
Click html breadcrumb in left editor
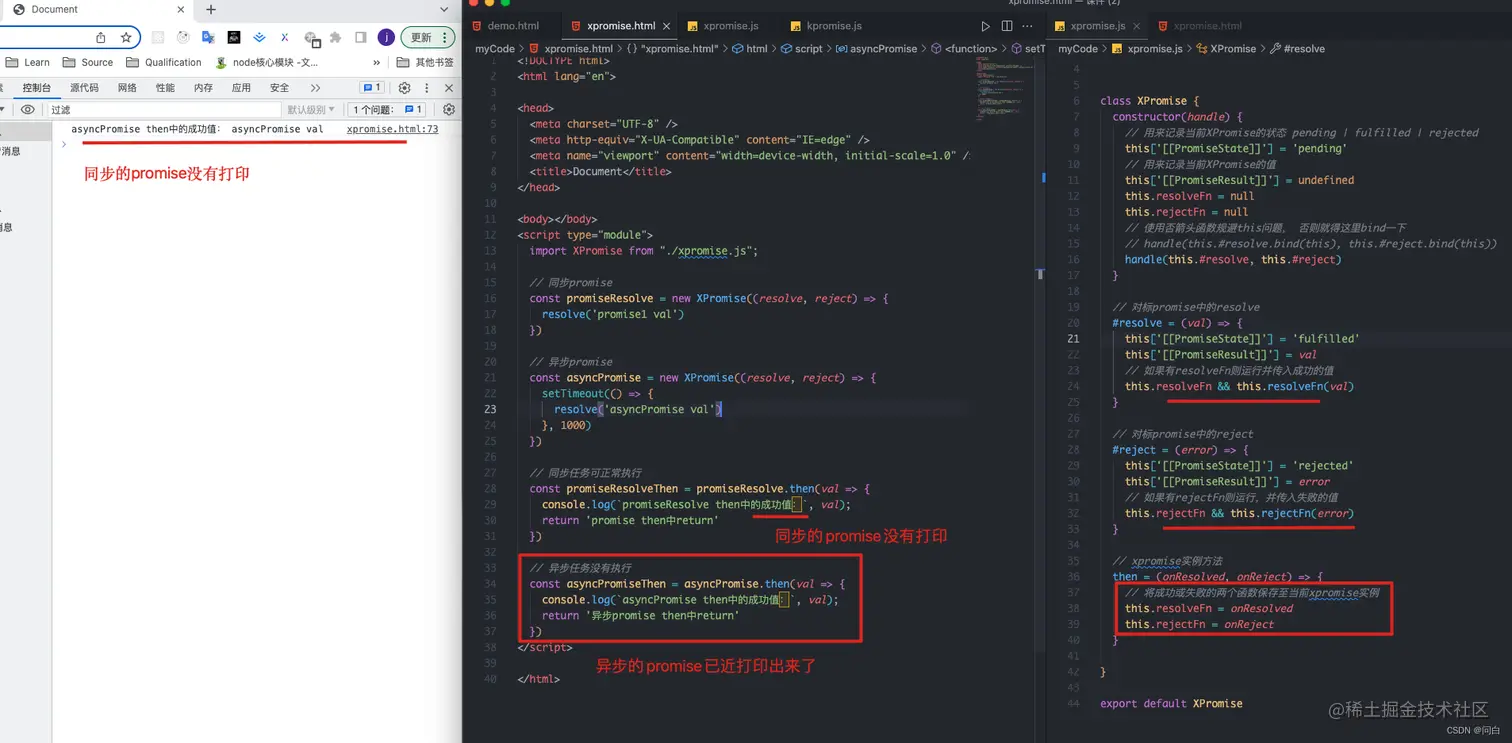[750, 48]
